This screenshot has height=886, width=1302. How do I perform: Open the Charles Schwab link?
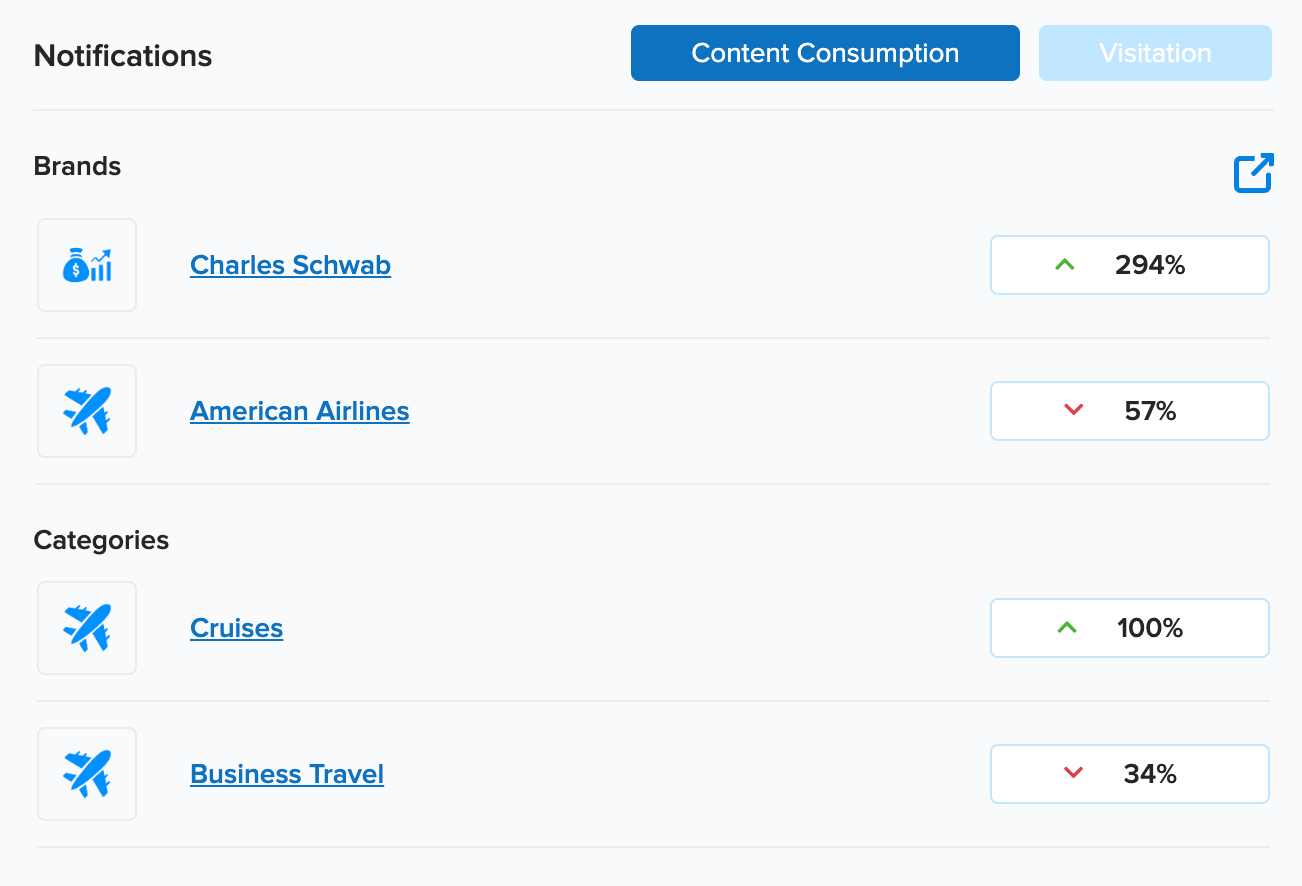coord(290,265)
